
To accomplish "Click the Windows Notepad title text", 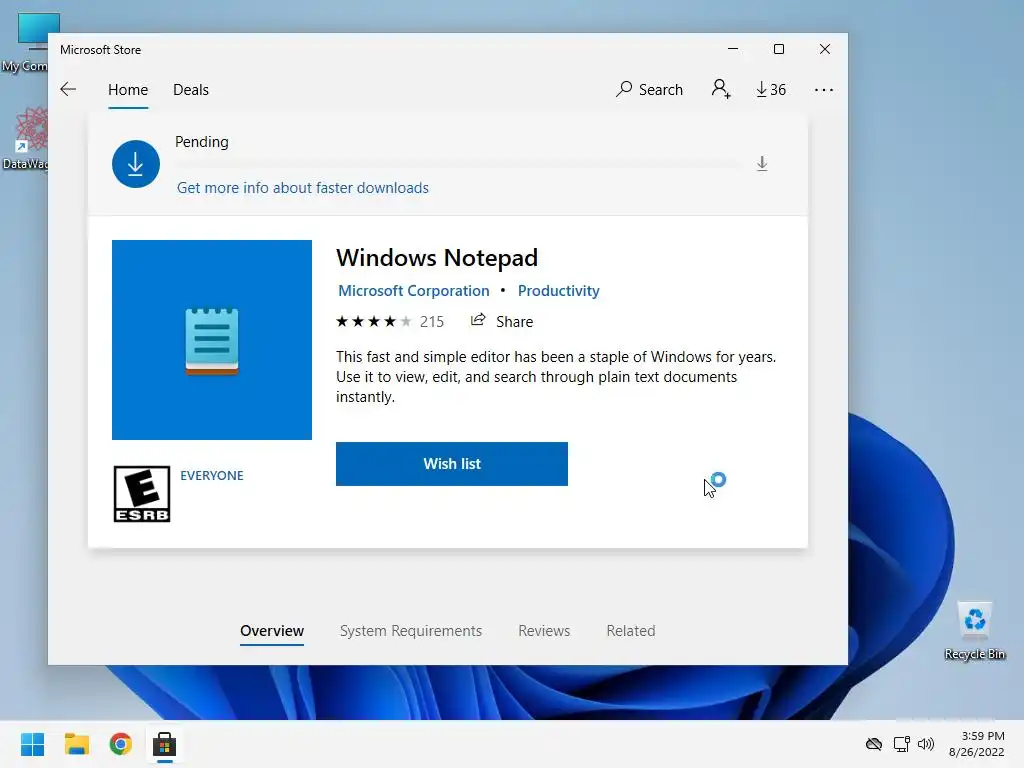I will 437,258.
